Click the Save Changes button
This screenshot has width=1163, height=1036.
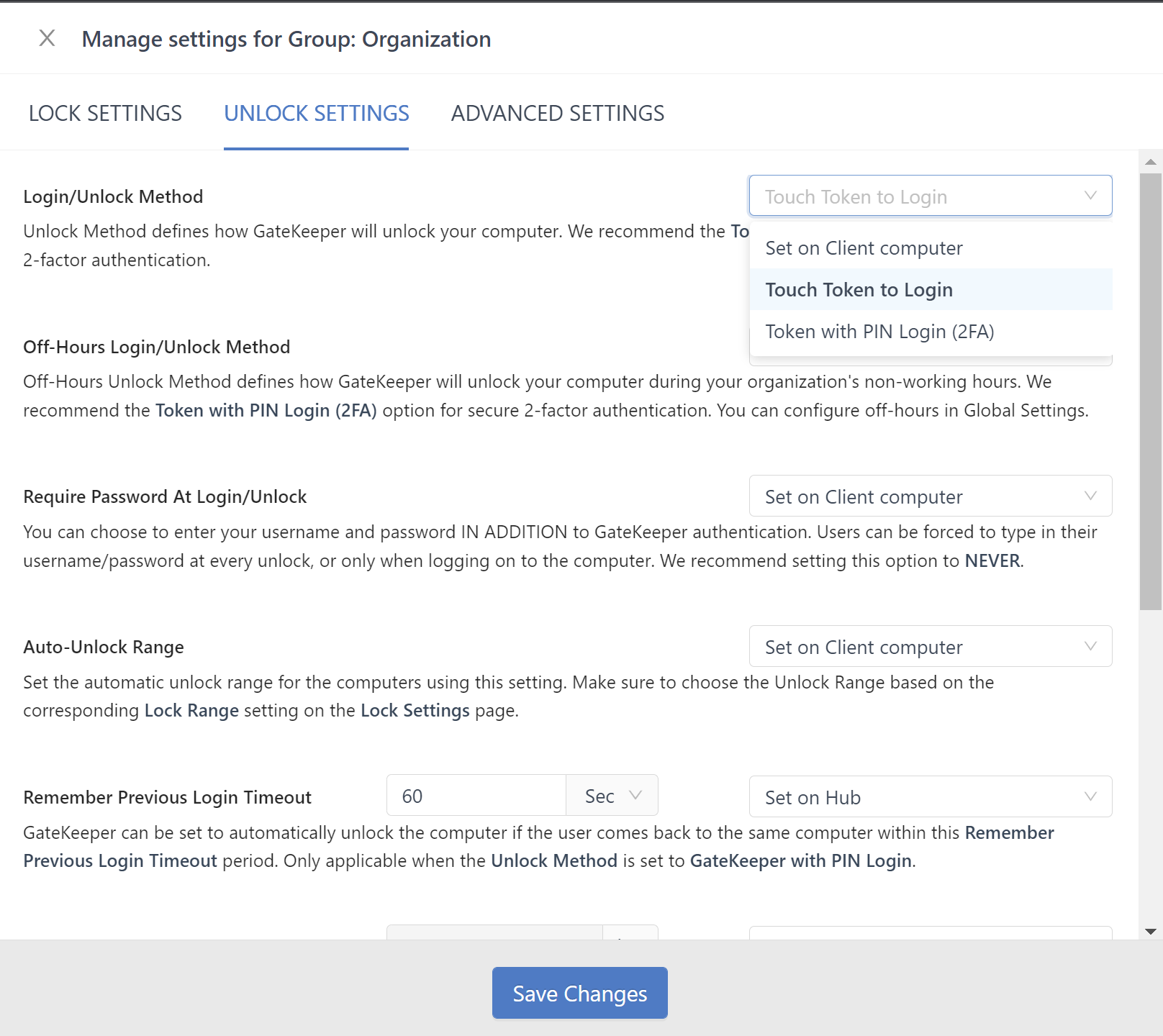[x=579, y=993]
